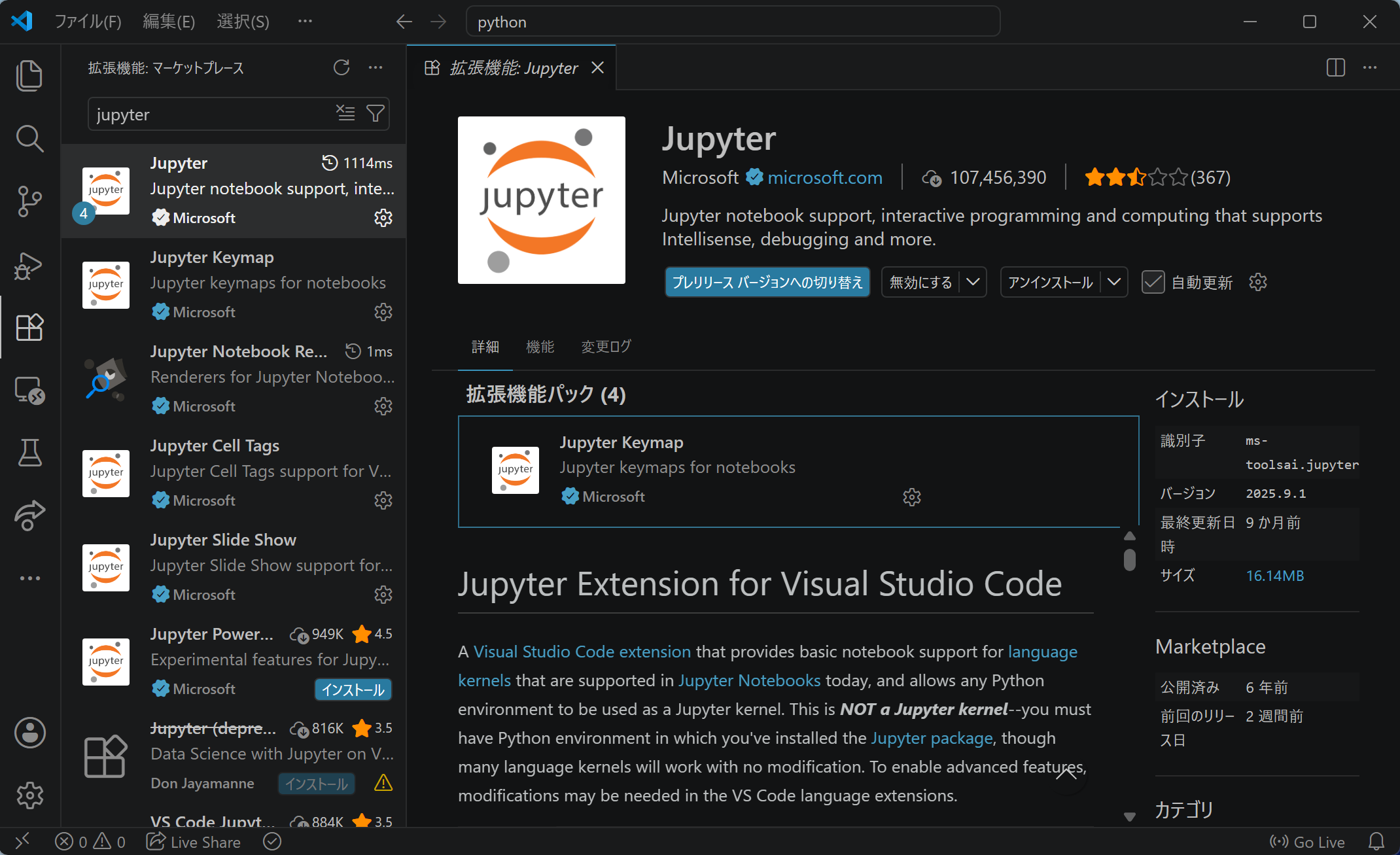Open settings gear beside auto update
The width and height of the screenshot is (1400, 855).
point(1258,282)
